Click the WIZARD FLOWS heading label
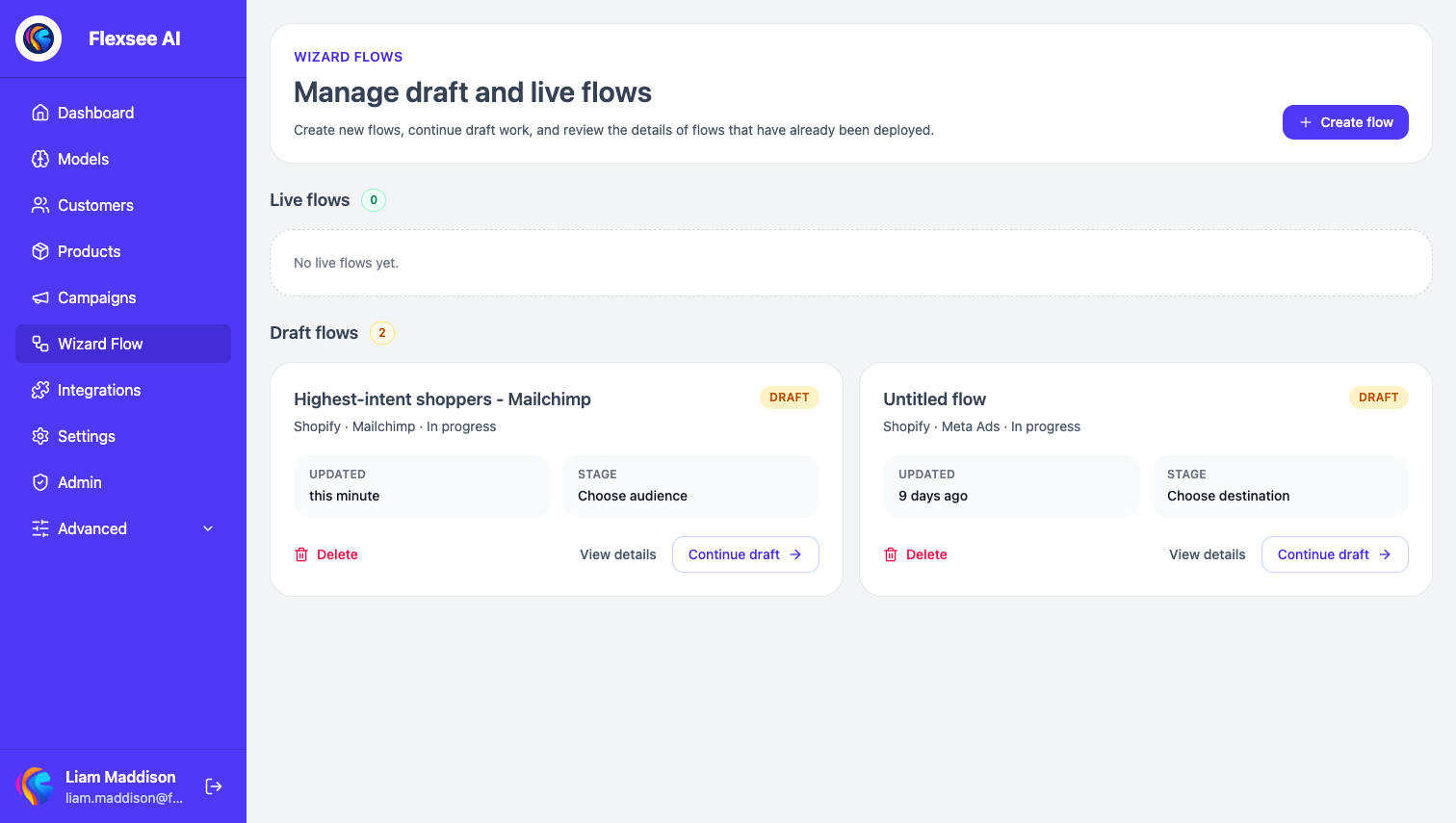1456x823 pixels. point(349,57)
